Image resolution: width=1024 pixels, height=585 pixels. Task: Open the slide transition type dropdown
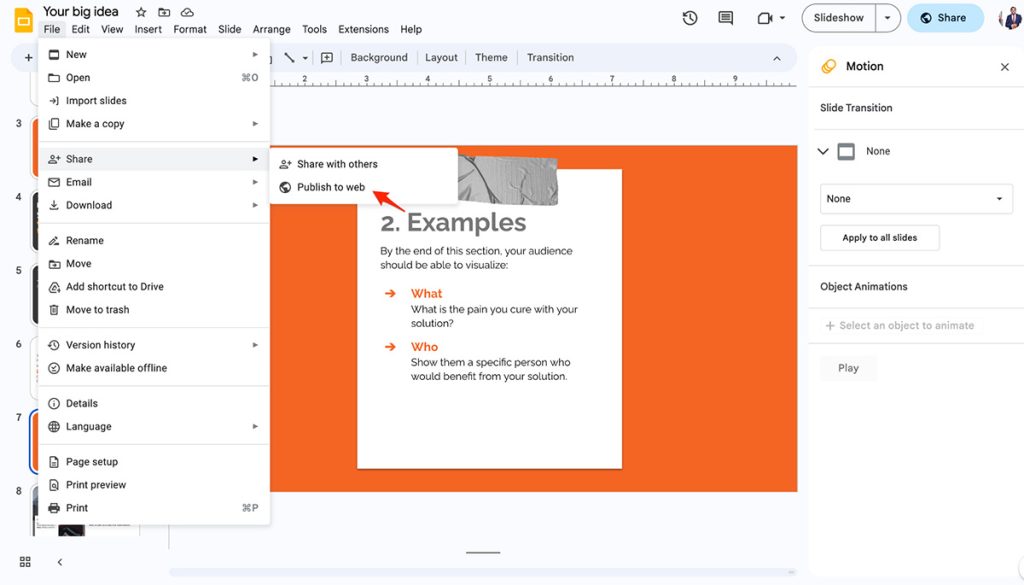click(x=915, y=198)
